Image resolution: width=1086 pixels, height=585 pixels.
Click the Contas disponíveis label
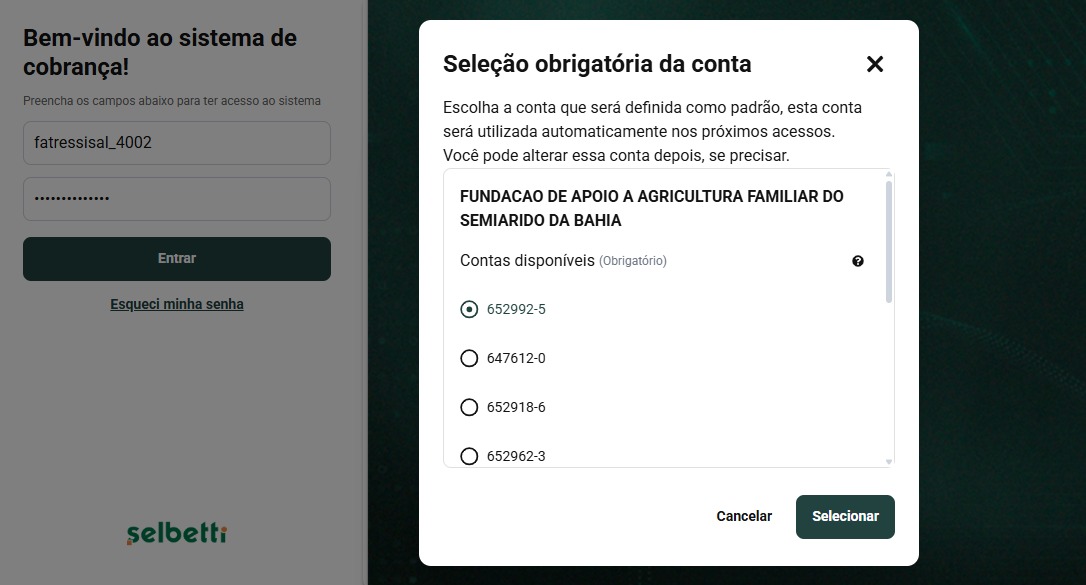(526, 260)
